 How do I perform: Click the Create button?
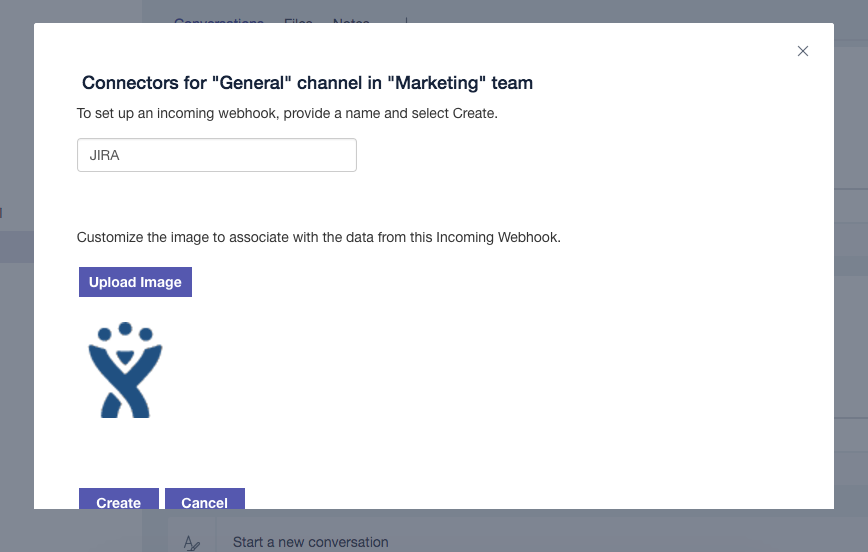tap(118, 499)
